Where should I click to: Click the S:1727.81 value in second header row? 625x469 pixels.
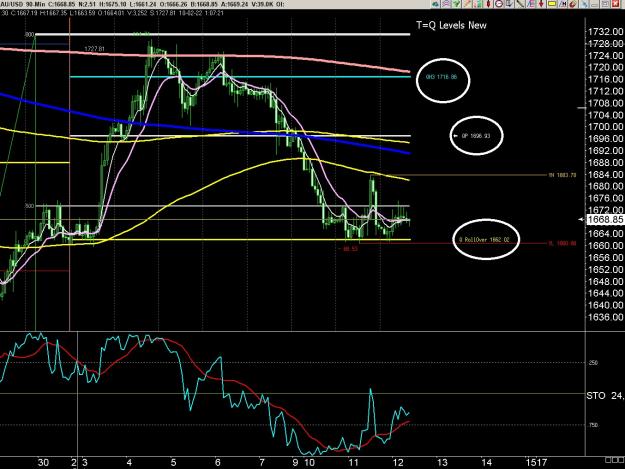163,13
